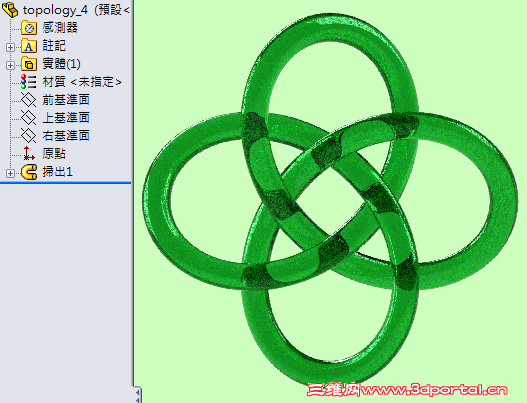The height and width of the screenshot is (403, 527).
Task: Select the 實體(1) label
Action: click(62, 64)
